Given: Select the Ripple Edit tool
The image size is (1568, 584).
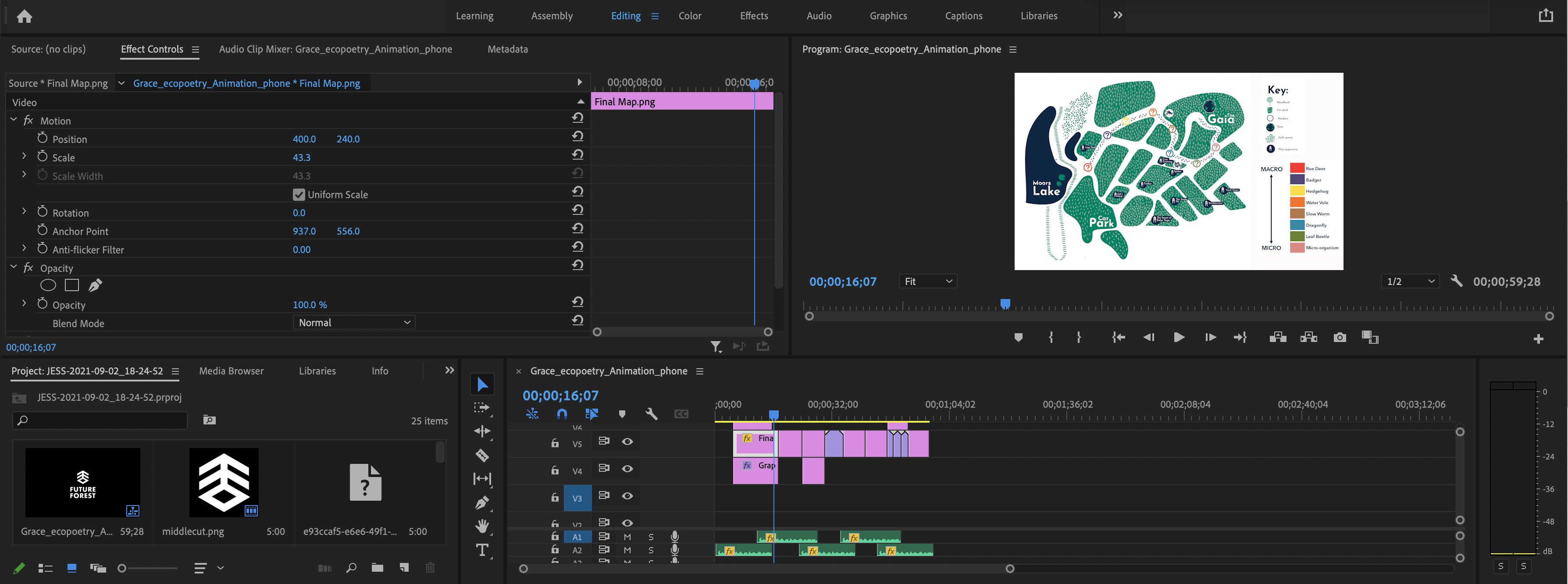Looking at the screenshot, I should pyautogui.click(x=482, y=431).
